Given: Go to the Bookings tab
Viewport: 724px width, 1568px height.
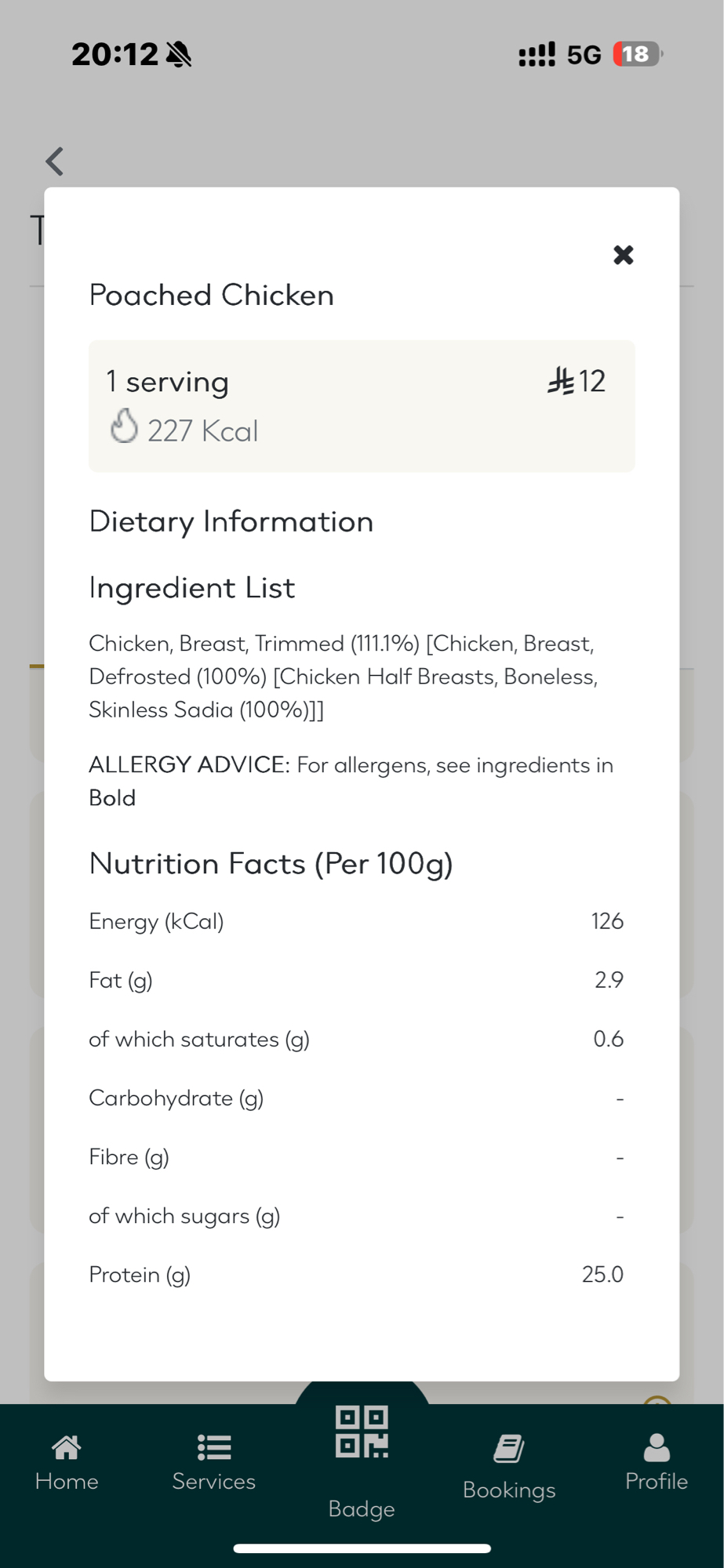Looking at the screenshot, I should pos(509,1466).
